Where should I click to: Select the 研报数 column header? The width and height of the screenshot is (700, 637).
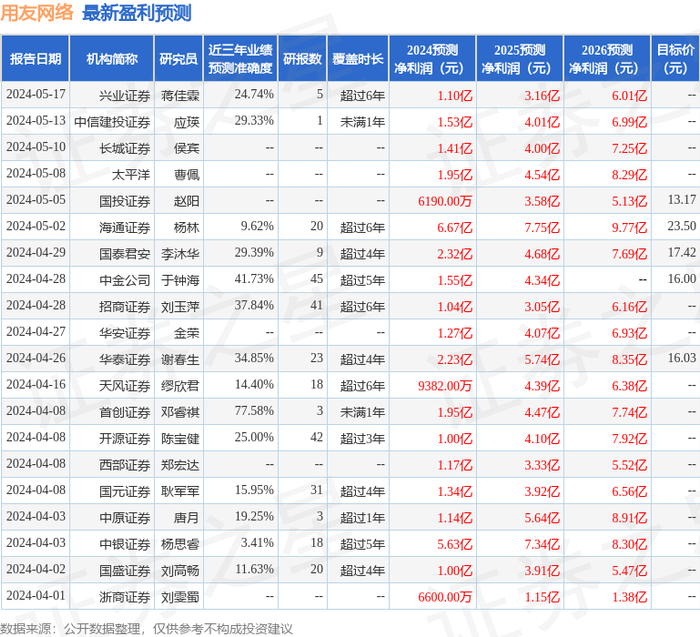click(302, 58)
